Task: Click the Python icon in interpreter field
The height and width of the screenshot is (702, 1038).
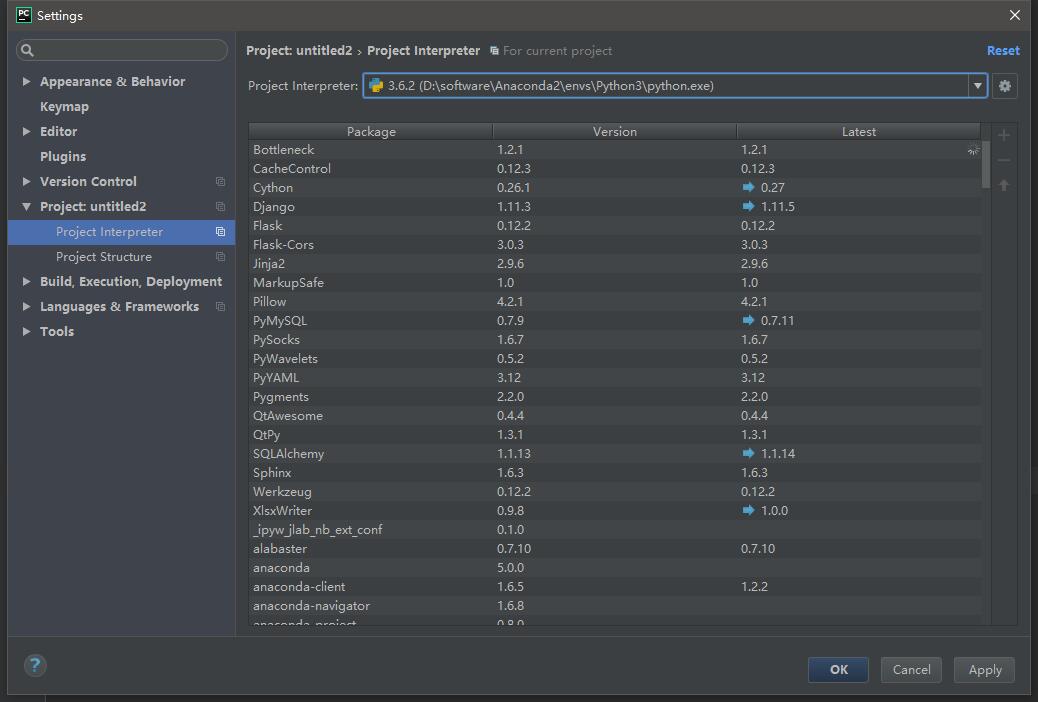Action: click(x=376, y=85)
